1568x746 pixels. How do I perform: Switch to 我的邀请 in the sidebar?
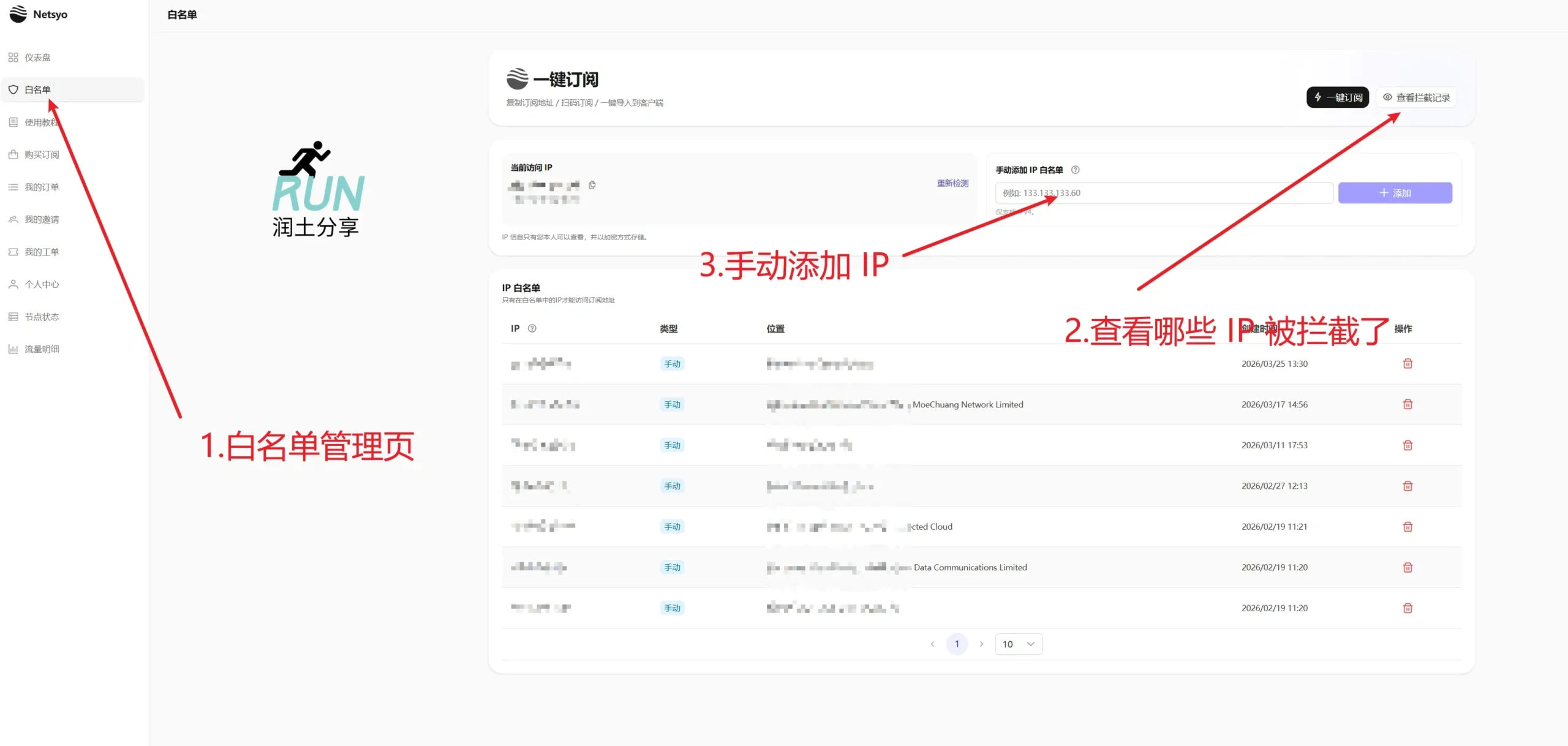pyautogui.click(x=41, y=219)
